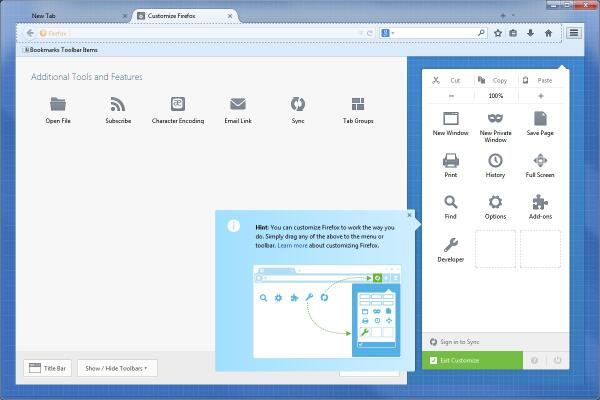
Task: Click the back arrow navigation button
Action: 30,33
